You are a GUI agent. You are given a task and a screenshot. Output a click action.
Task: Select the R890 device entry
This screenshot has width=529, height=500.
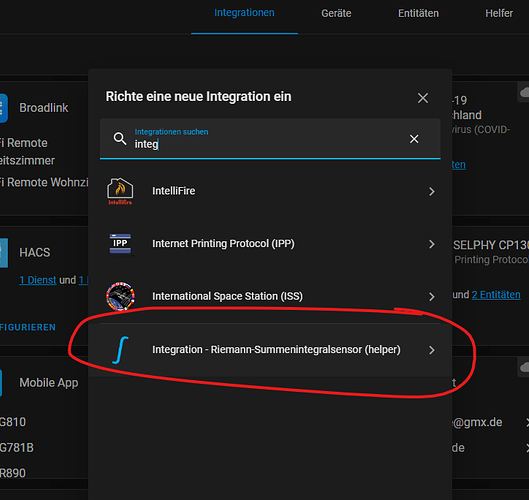[13, 473]
